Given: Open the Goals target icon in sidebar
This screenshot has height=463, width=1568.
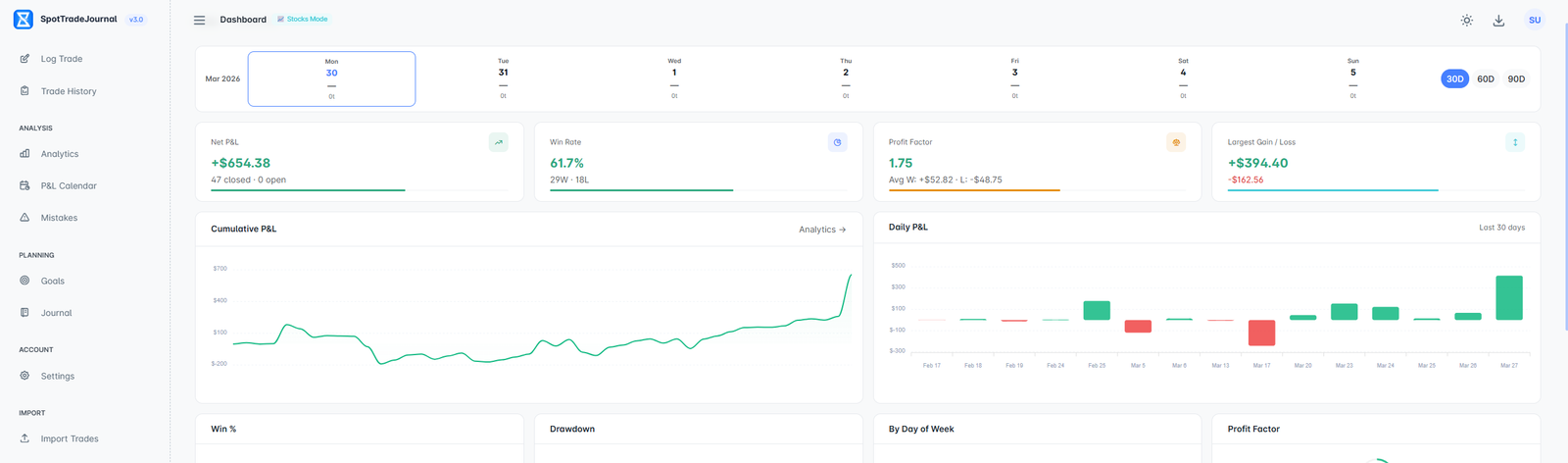Looking at the screenshot, I should (24, 280).
